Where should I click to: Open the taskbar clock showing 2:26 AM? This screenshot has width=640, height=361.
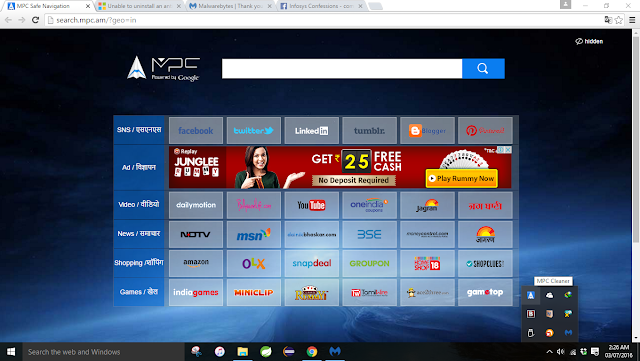[x=619, y=352]
